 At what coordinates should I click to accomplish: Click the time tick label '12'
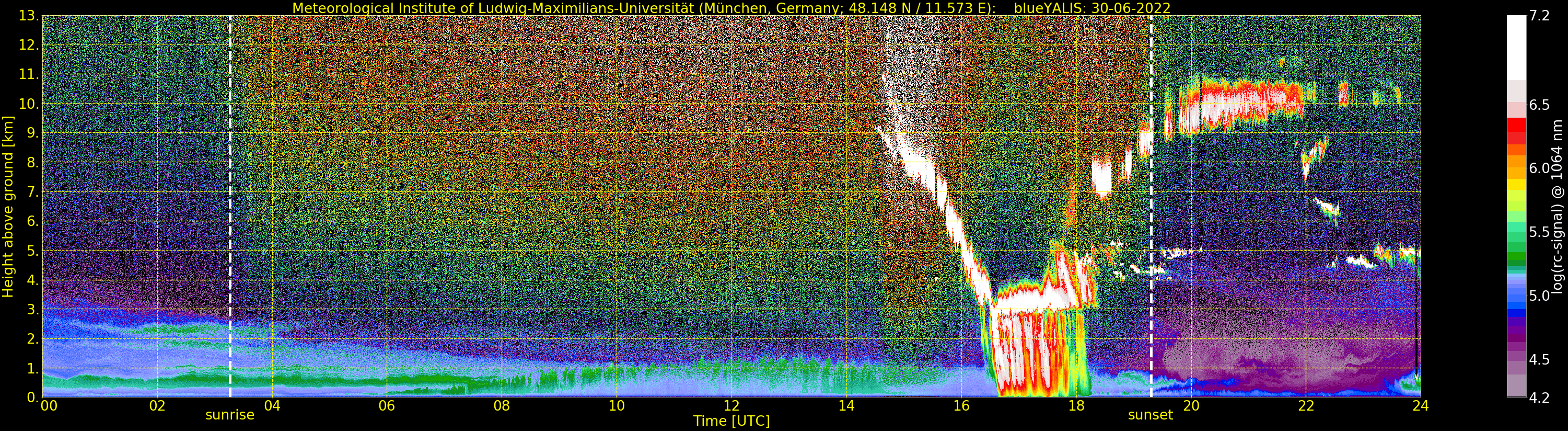tap(731, 406)
